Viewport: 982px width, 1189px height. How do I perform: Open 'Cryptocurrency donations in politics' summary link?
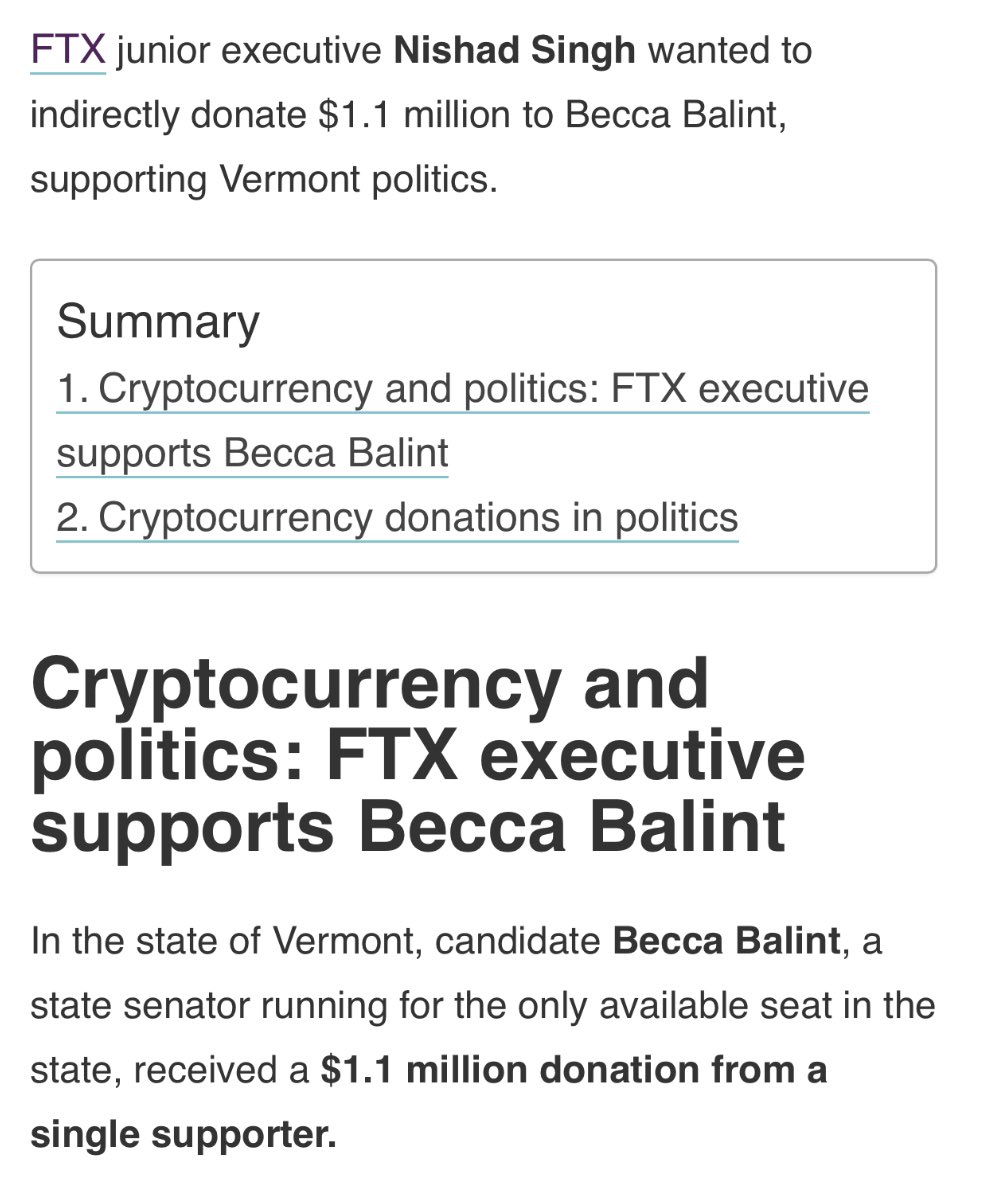(x=397, y=518)
